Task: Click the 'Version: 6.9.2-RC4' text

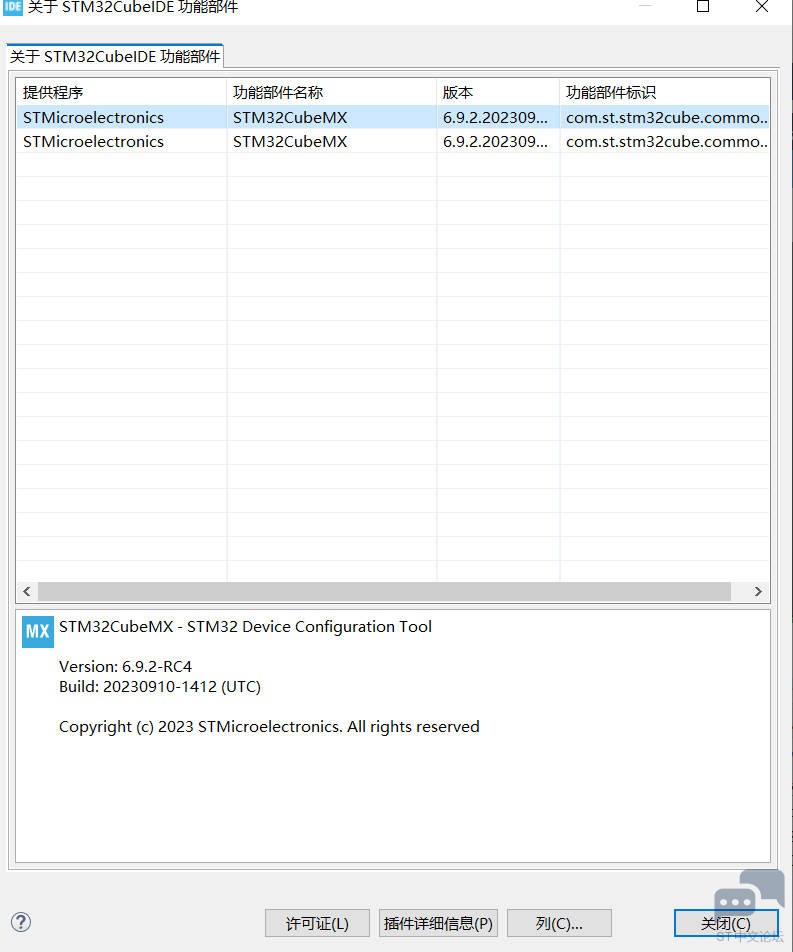Action: coord(126,667)
